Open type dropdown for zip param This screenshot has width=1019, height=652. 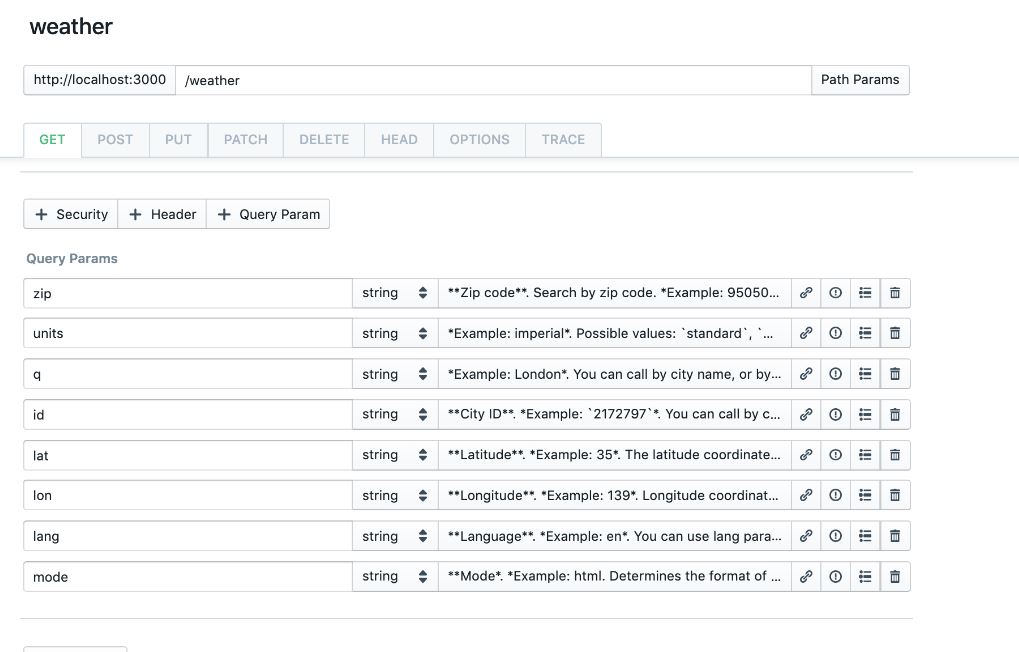pos(395,293)
